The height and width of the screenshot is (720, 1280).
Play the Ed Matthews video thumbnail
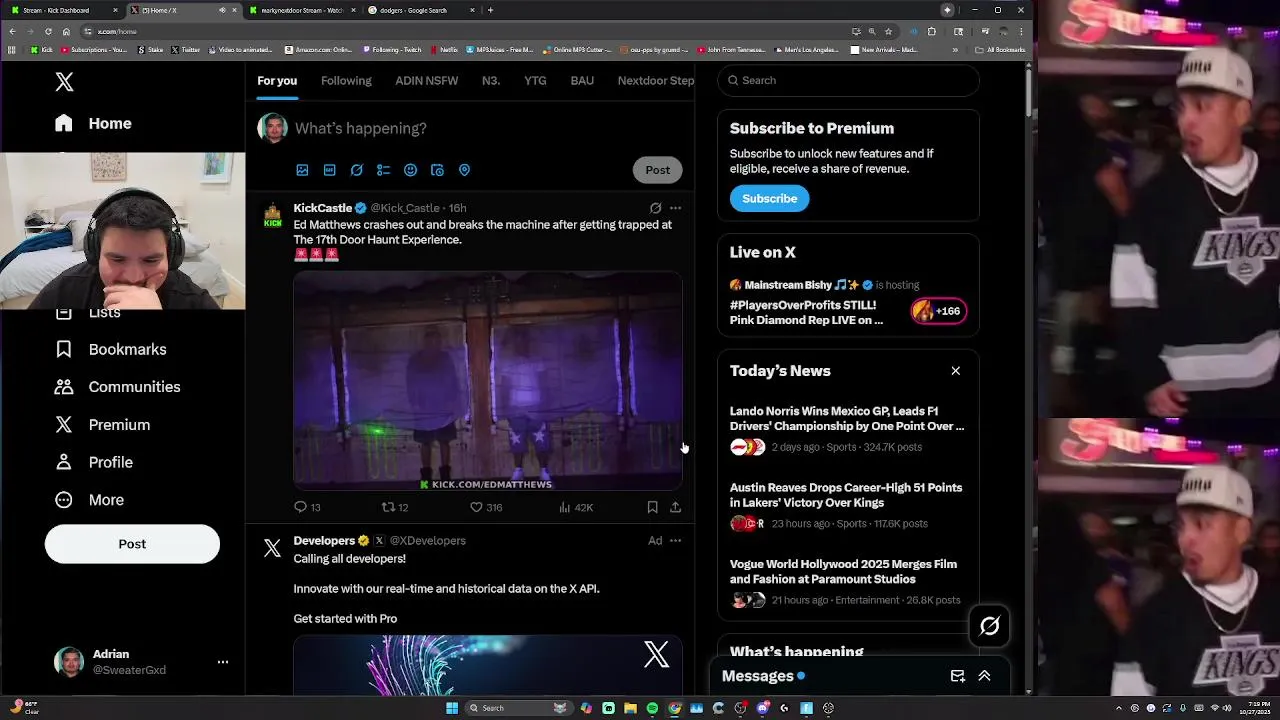click(487, 381)
